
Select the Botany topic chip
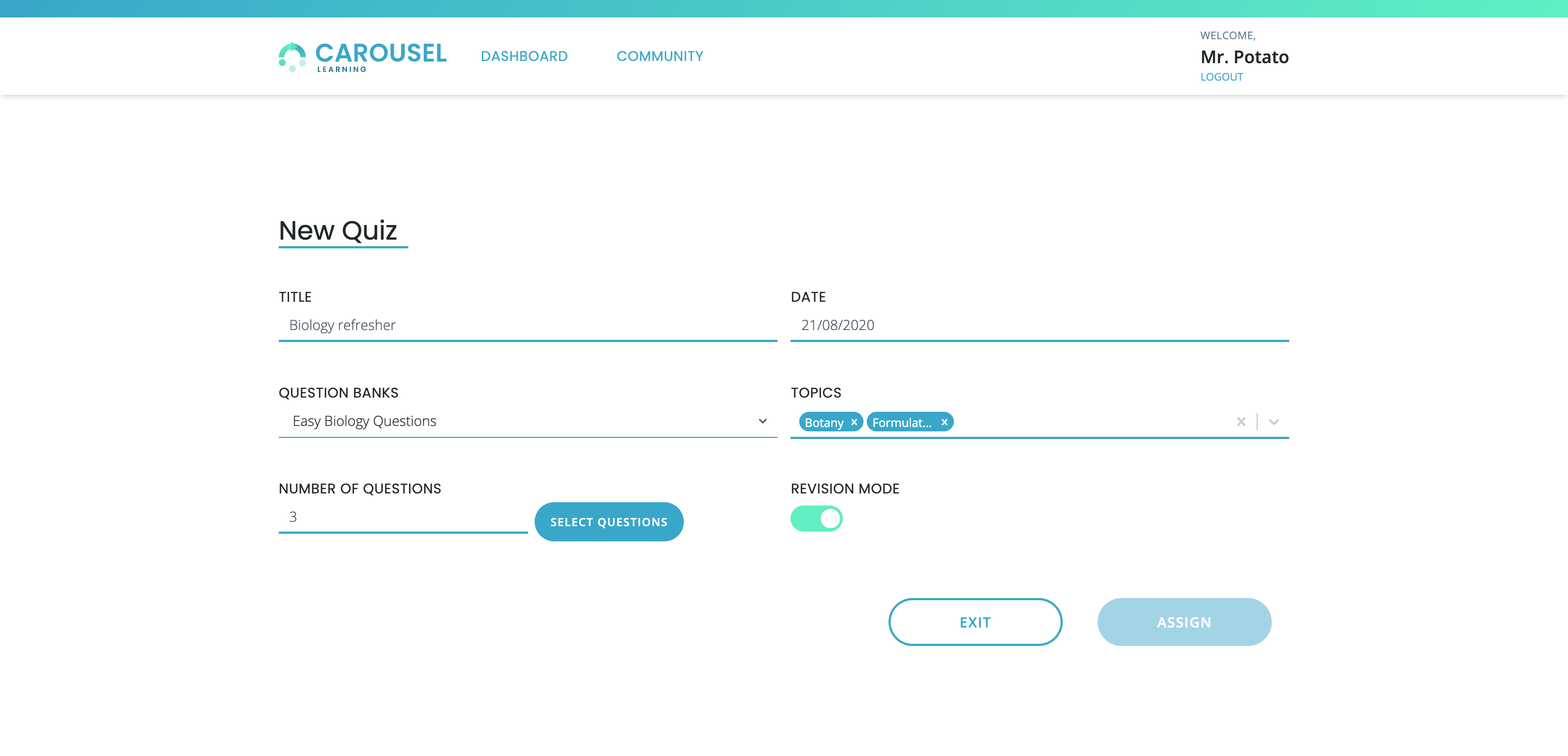pyautogui.click(x=824, y=422)
